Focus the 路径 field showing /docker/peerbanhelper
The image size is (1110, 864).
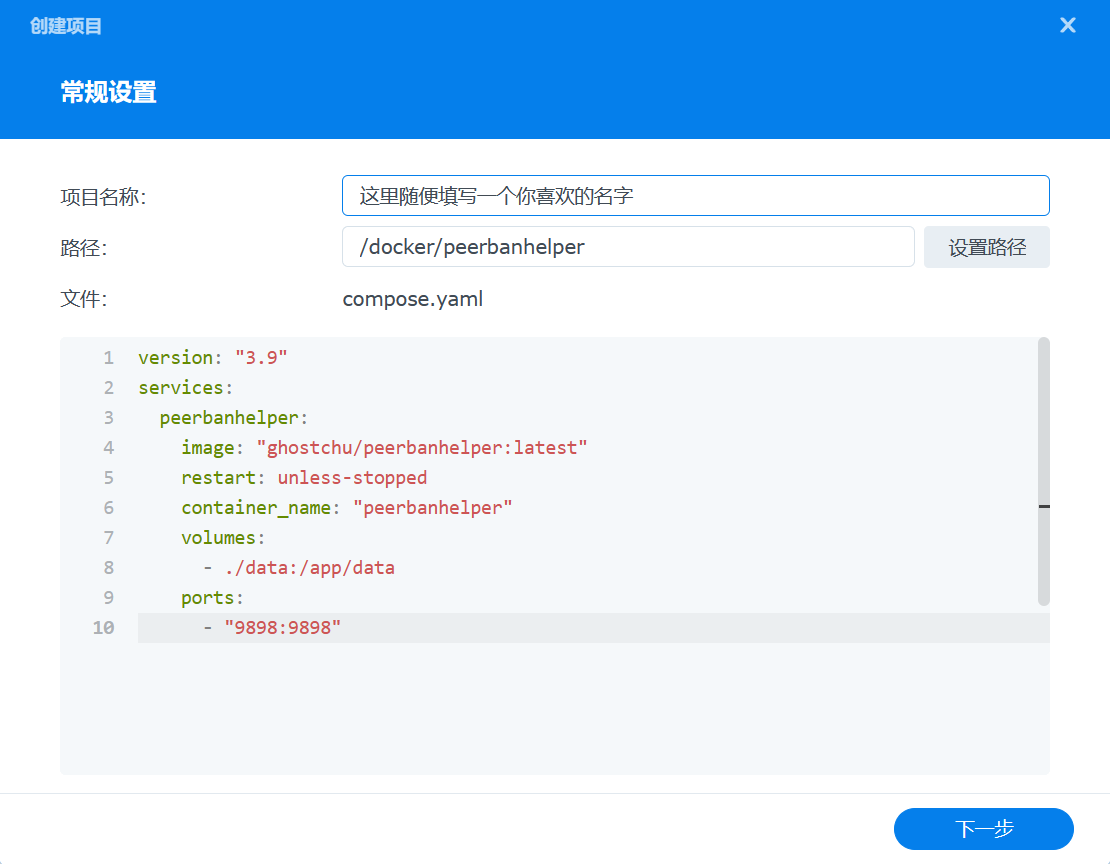tap(627, 247)
